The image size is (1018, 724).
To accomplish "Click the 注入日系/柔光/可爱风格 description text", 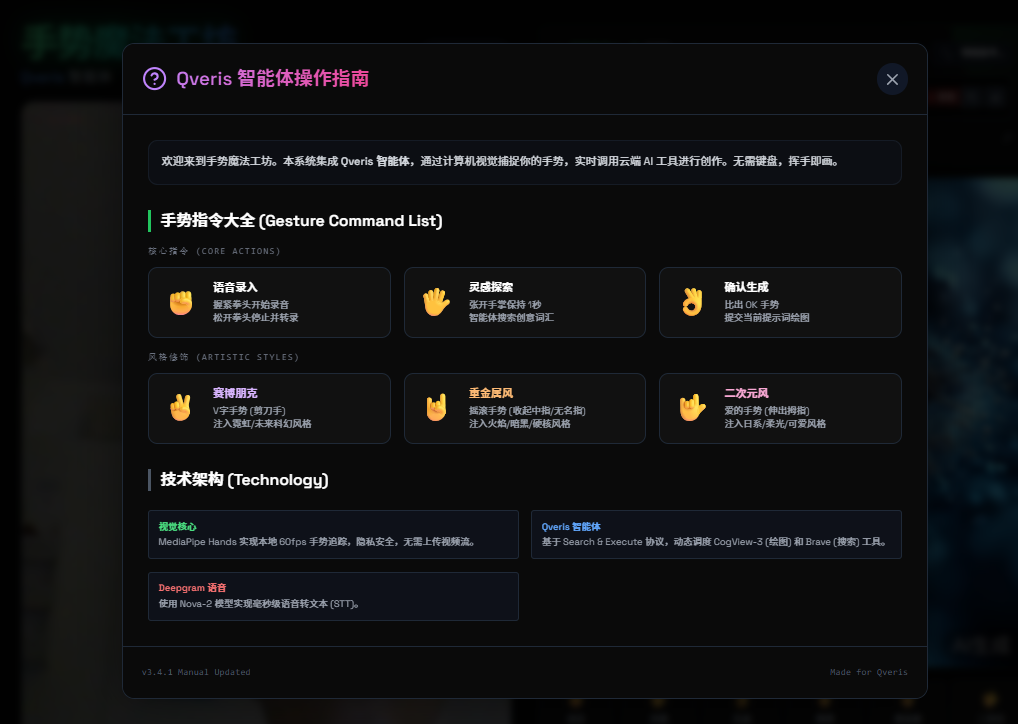I will (775, 423).
